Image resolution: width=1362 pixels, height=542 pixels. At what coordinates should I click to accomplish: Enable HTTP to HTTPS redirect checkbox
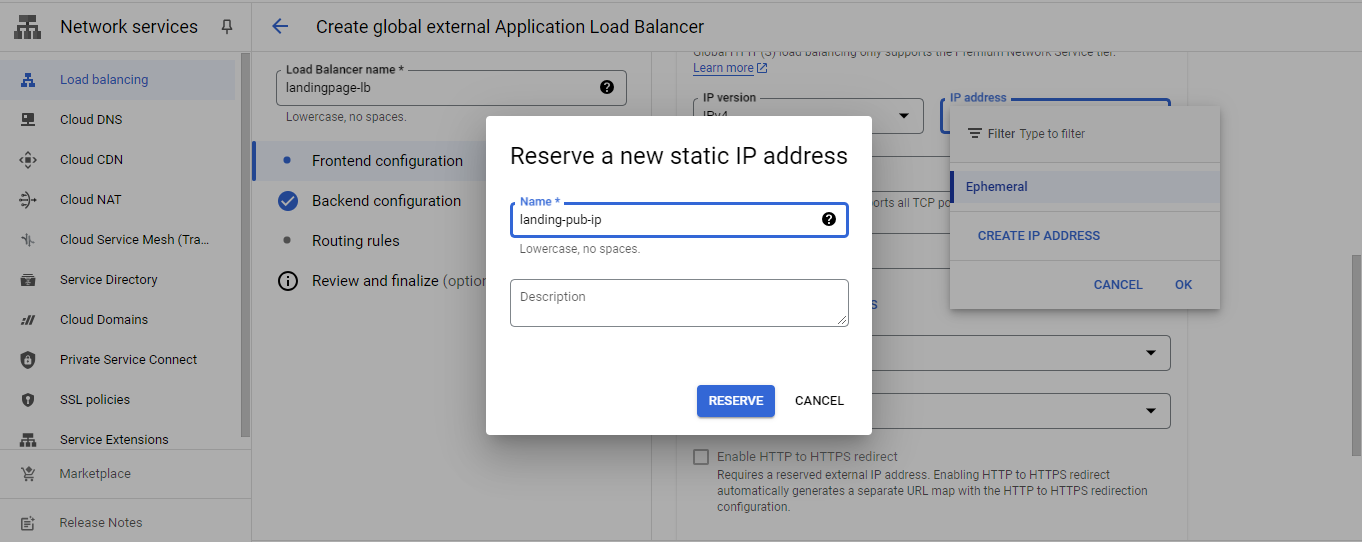pos(701,457)
